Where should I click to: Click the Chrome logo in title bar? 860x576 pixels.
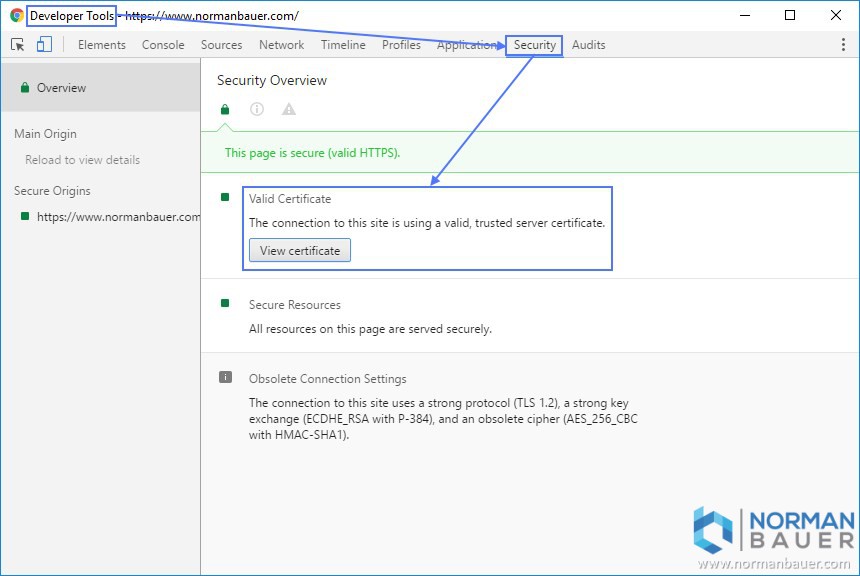click(16, 16)
